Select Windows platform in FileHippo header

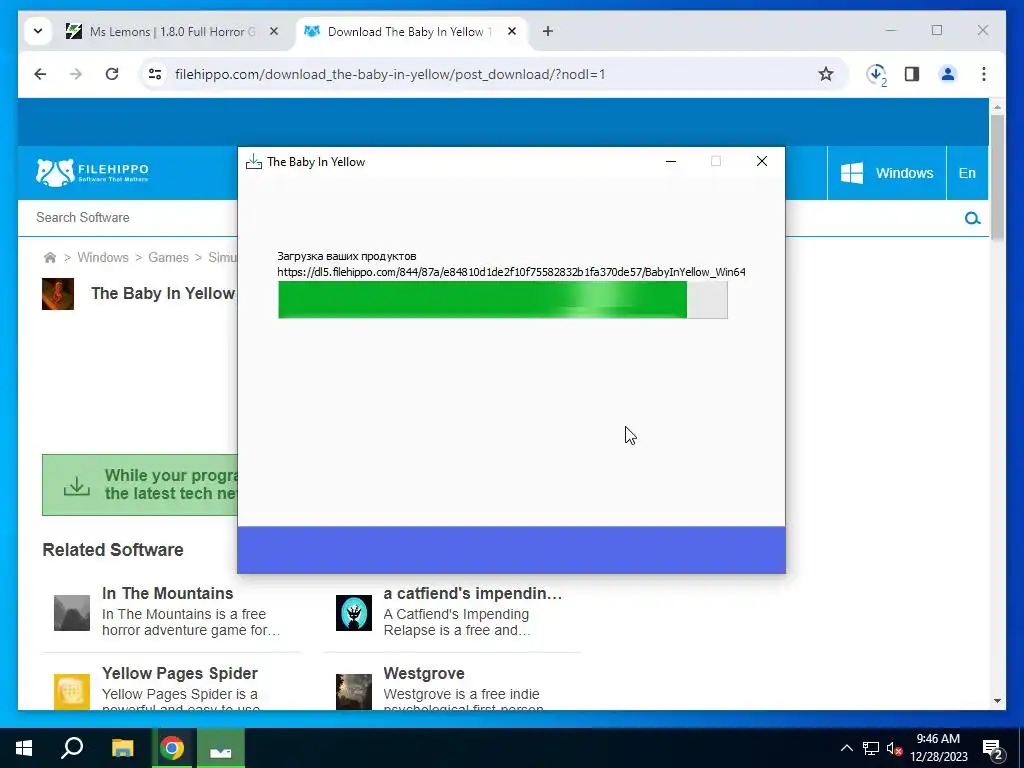[886, 173]
